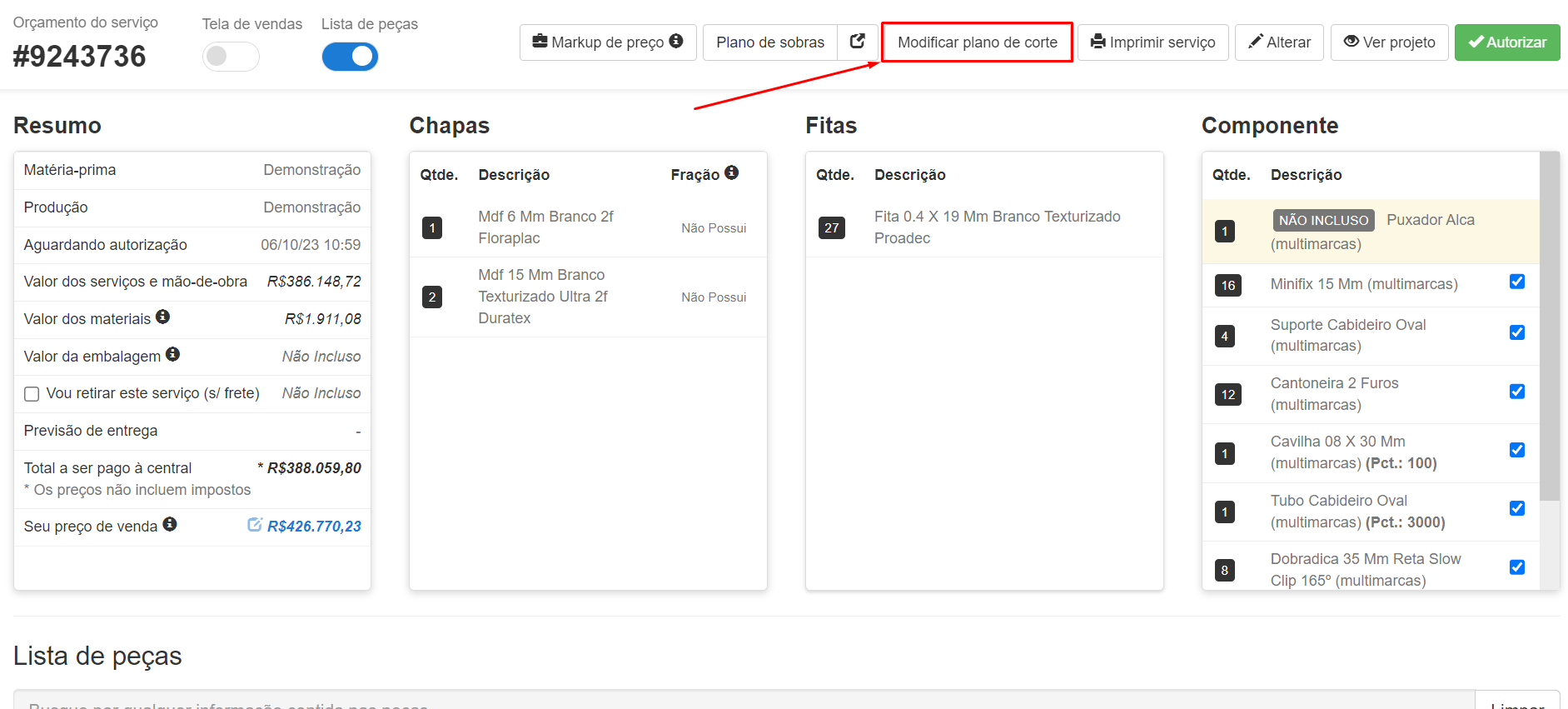Open Ver projeto

(1389, 42)
